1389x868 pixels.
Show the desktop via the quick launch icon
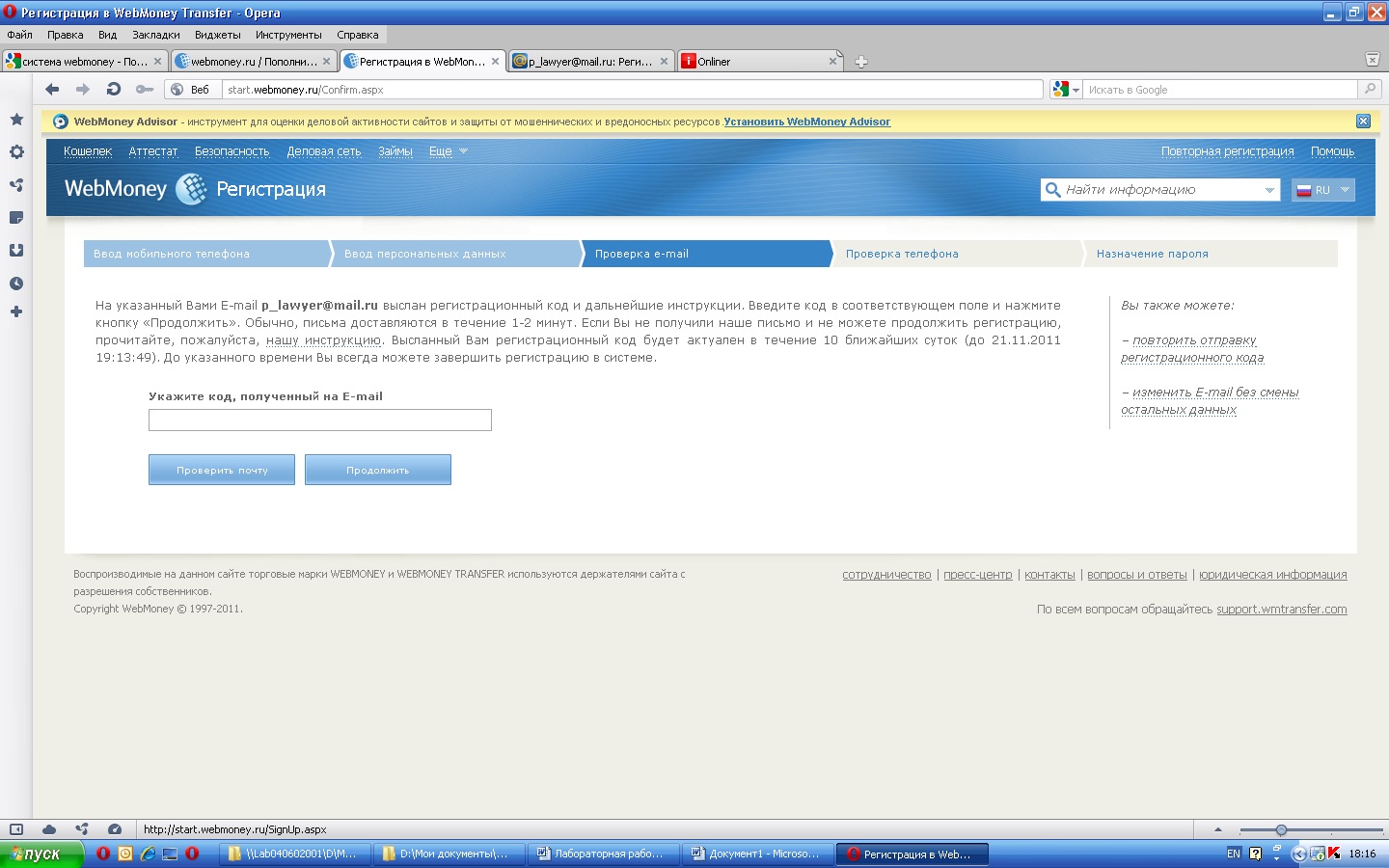(x=170, y=854)
